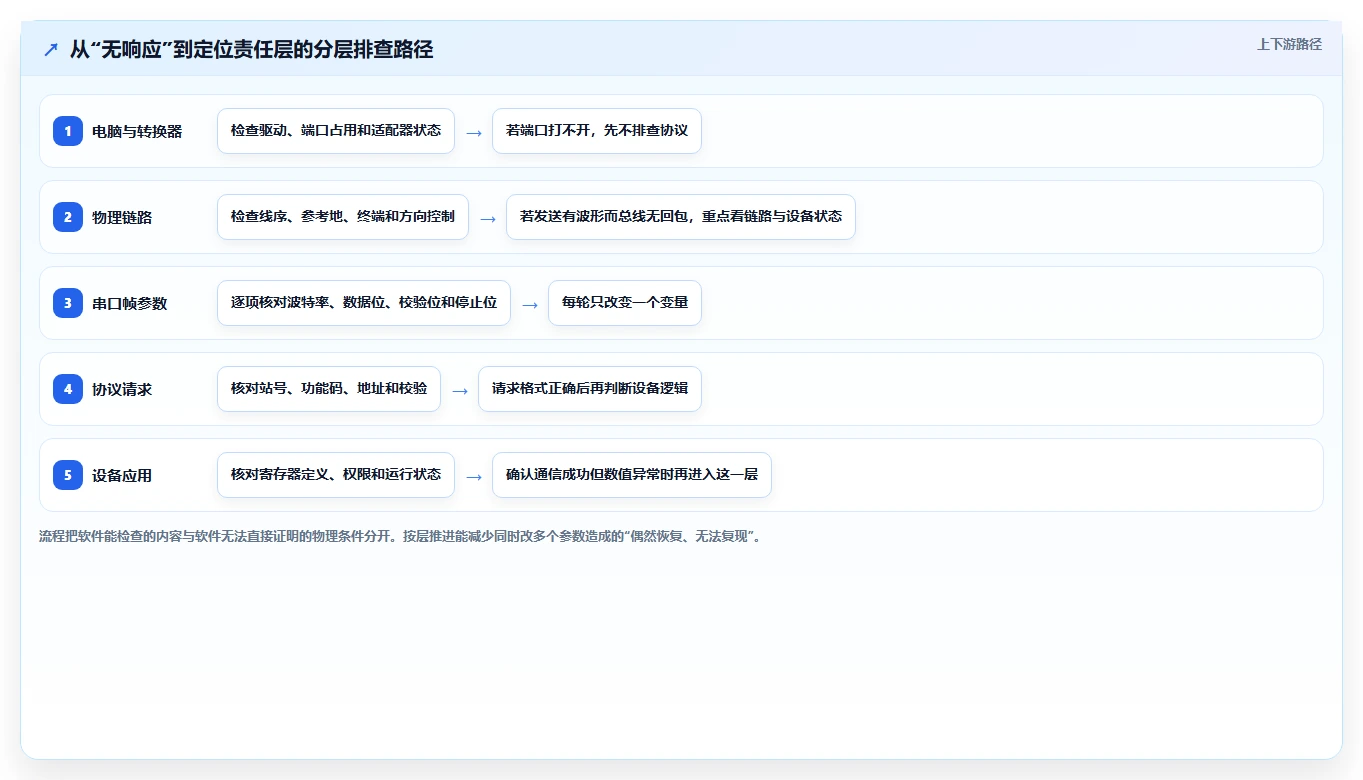Click the 确认通信成功但数值异常时再进入这一层 box
The image size is (1363, 780).
point(632,475)
